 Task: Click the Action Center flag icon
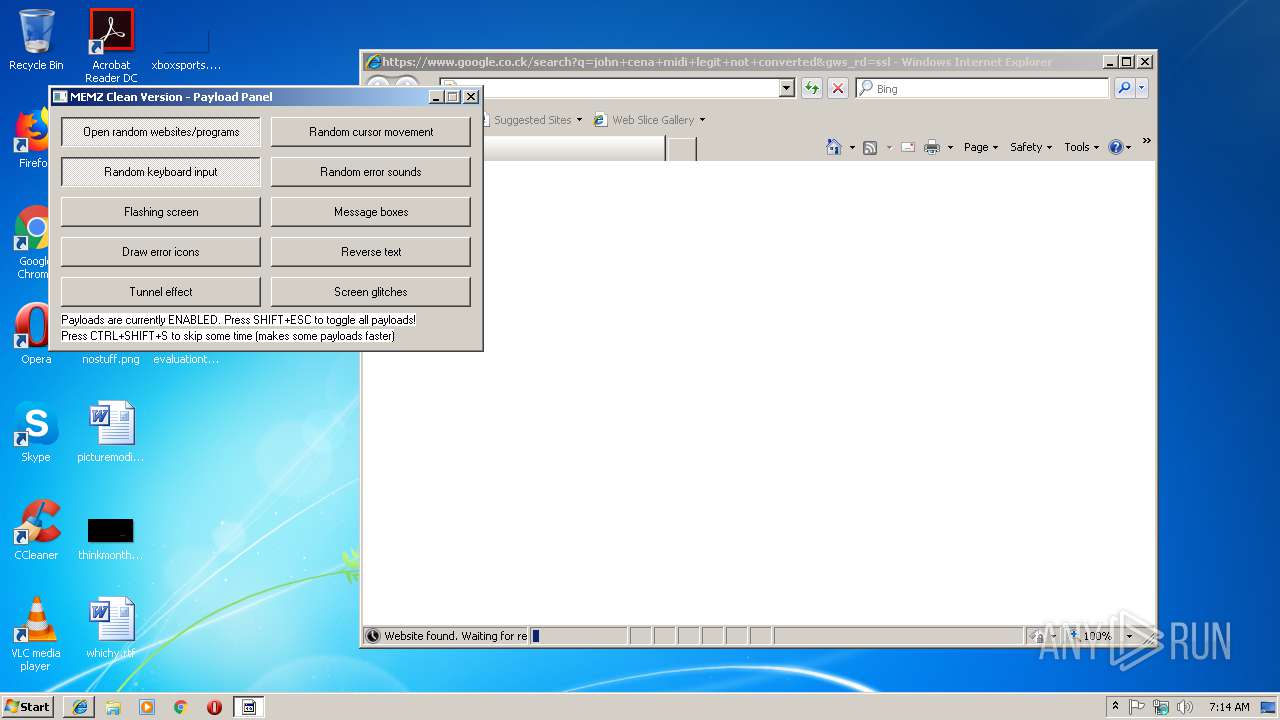1137,707
